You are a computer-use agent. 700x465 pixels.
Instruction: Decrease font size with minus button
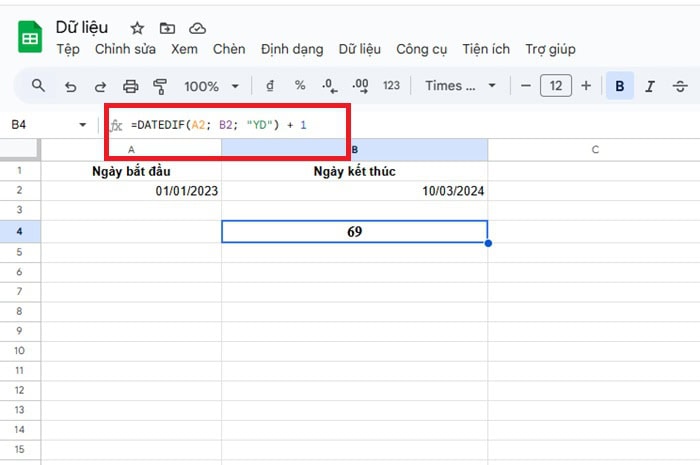pos(526,86)
